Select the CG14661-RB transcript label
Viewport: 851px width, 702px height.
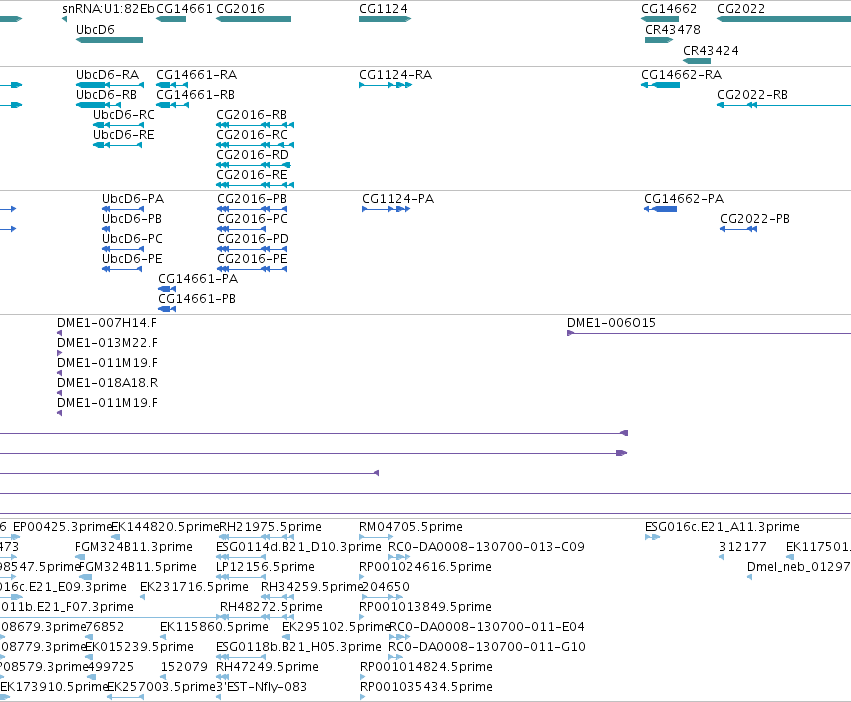point(195,94)
